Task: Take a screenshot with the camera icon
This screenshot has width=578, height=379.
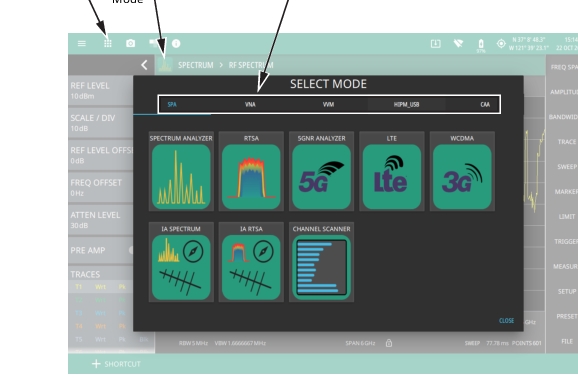Action: [130, 44]
